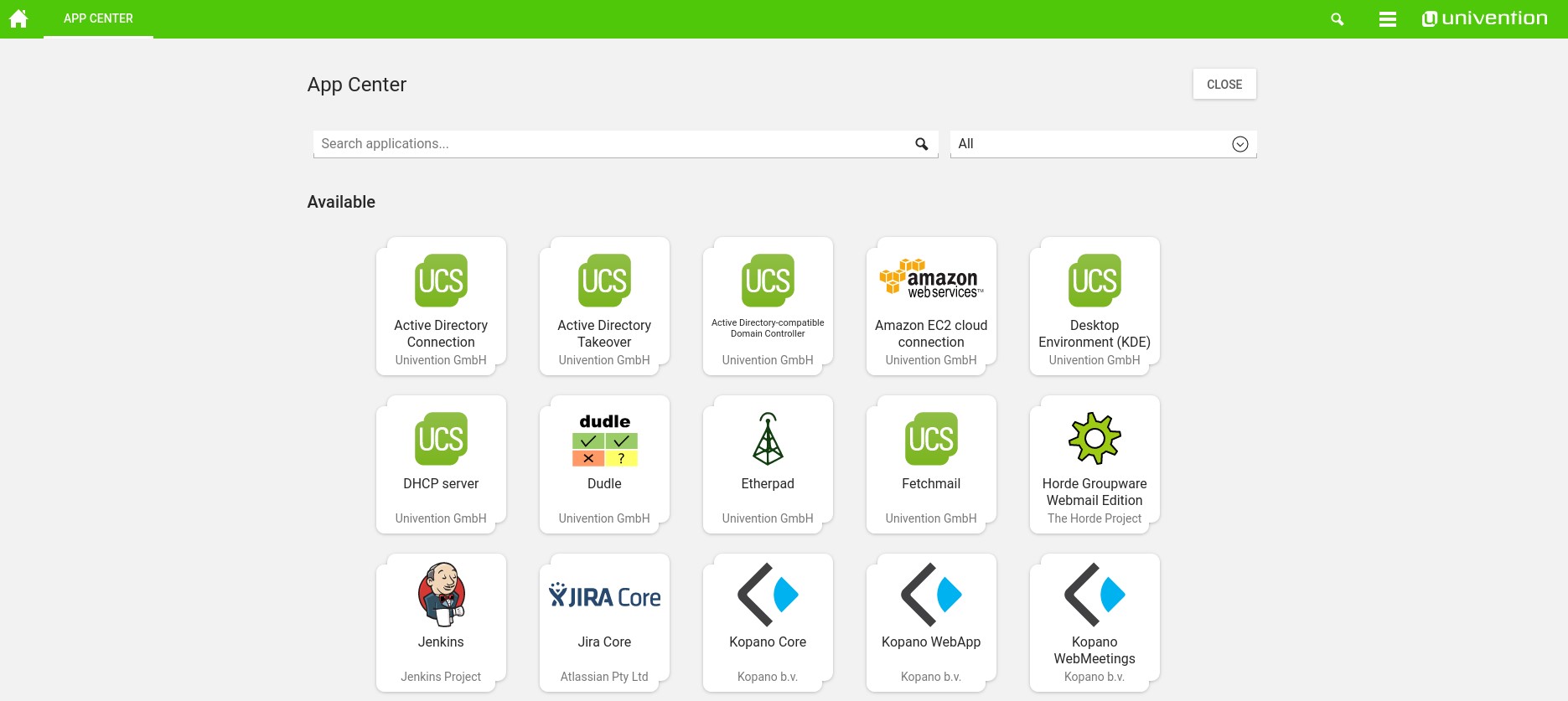Image resolution: width=1568 pixels, height=701 pixels.
Task: Click The Horde Project vendor label
Action: (x=1094, y=518)
